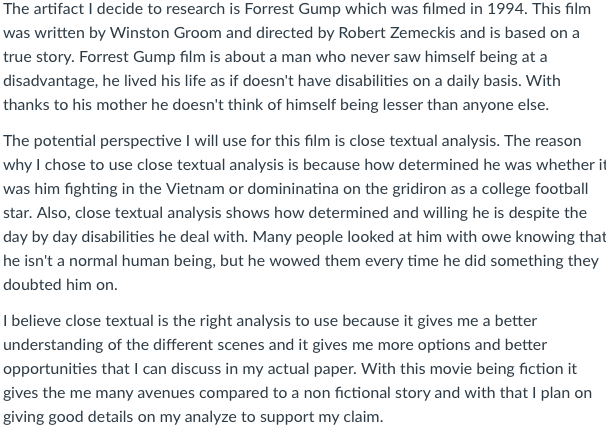606x427 pixels.
Task: Click the word 'disadvantage' in first paragraph
Action: pyautogui.click(x=50, y=81)
